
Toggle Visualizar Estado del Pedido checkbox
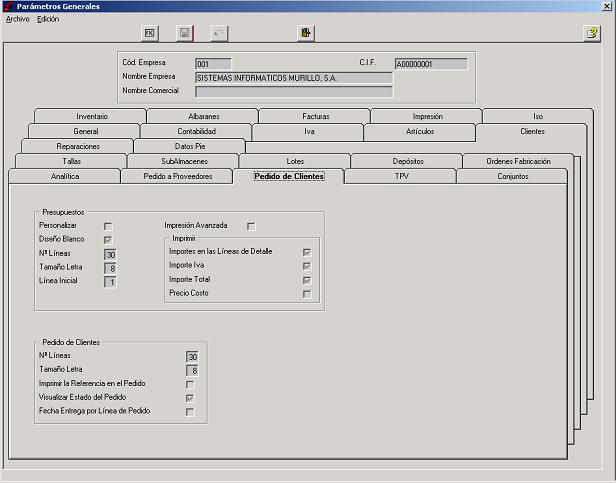[190, 398]
